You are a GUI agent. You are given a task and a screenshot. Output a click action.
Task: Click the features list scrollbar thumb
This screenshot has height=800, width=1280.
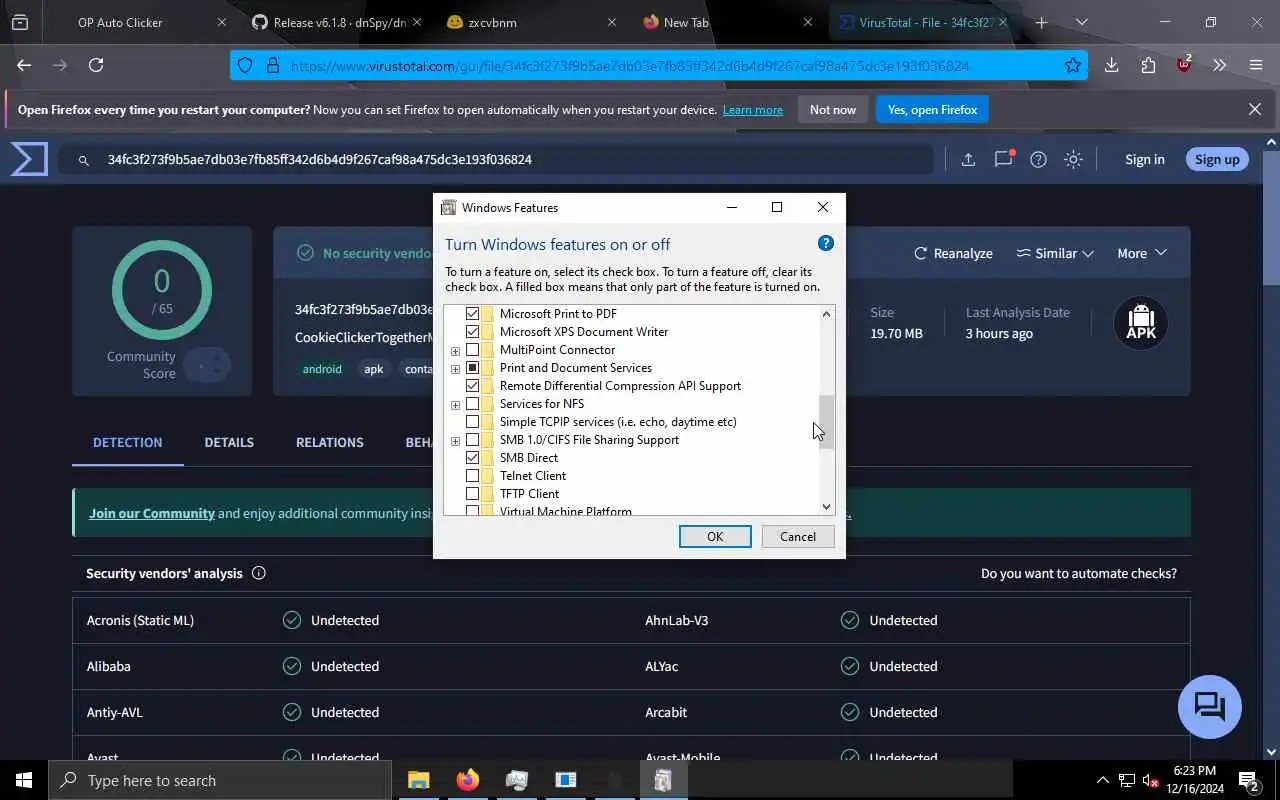click(826, 422)
